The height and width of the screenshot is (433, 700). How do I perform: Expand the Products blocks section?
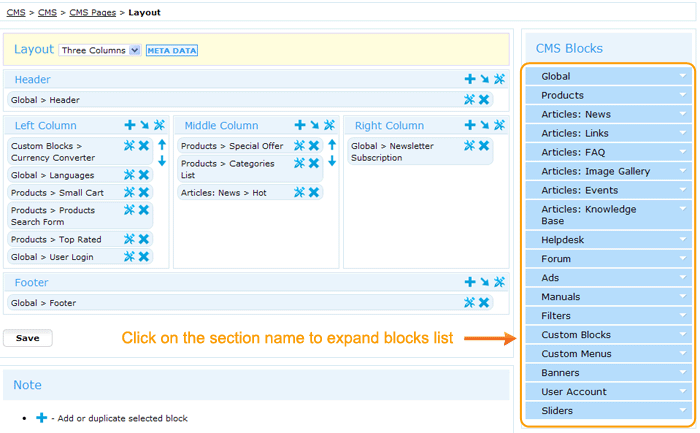[608, 95]
